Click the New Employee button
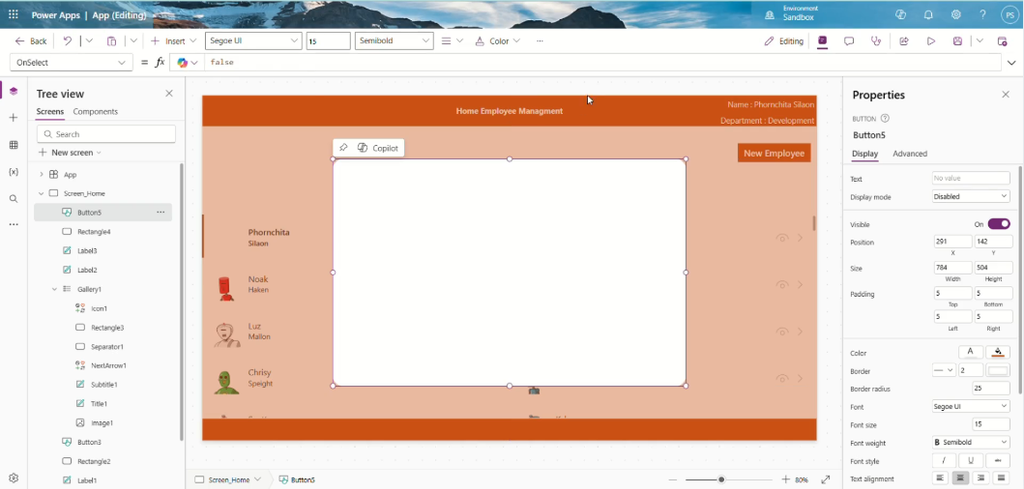The height and width of the screenshot is (489, 1024). 774,153
